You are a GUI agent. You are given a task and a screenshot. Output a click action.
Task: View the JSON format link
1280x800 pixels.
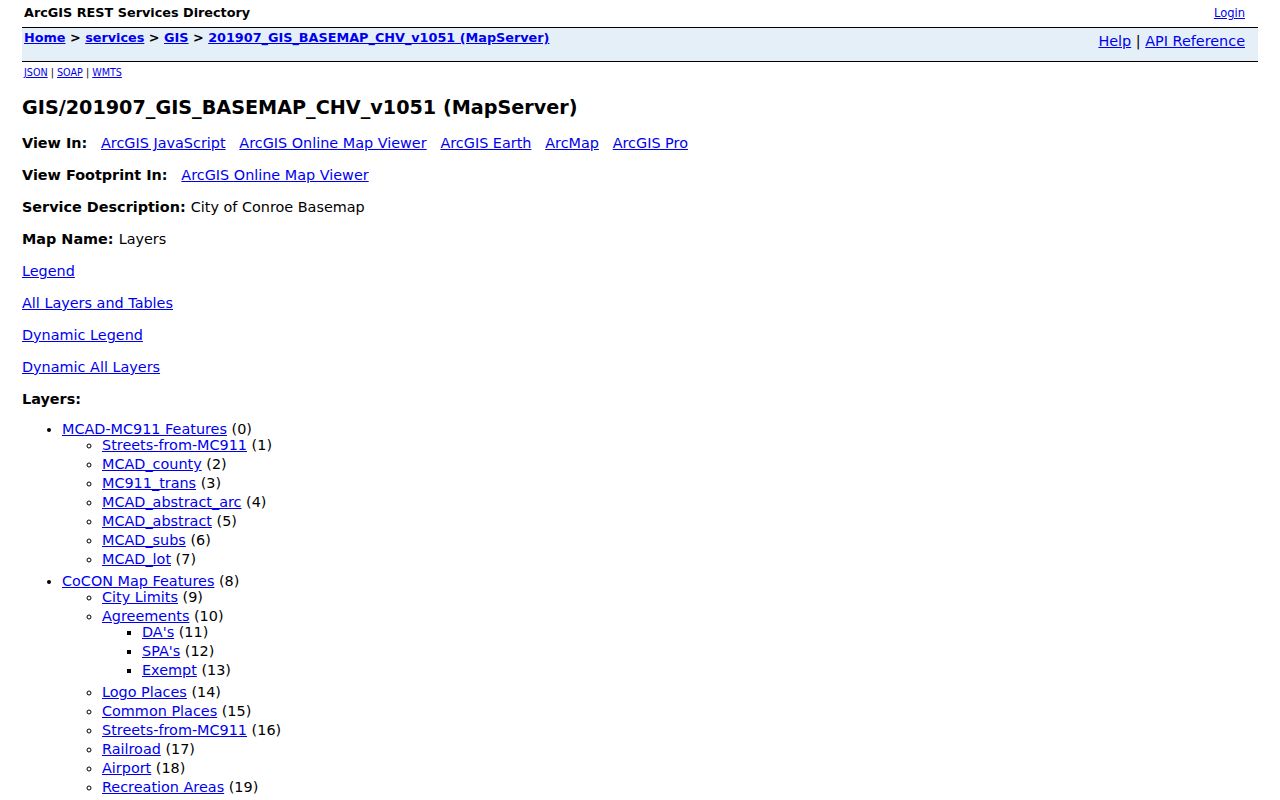(x=35, y=73)
